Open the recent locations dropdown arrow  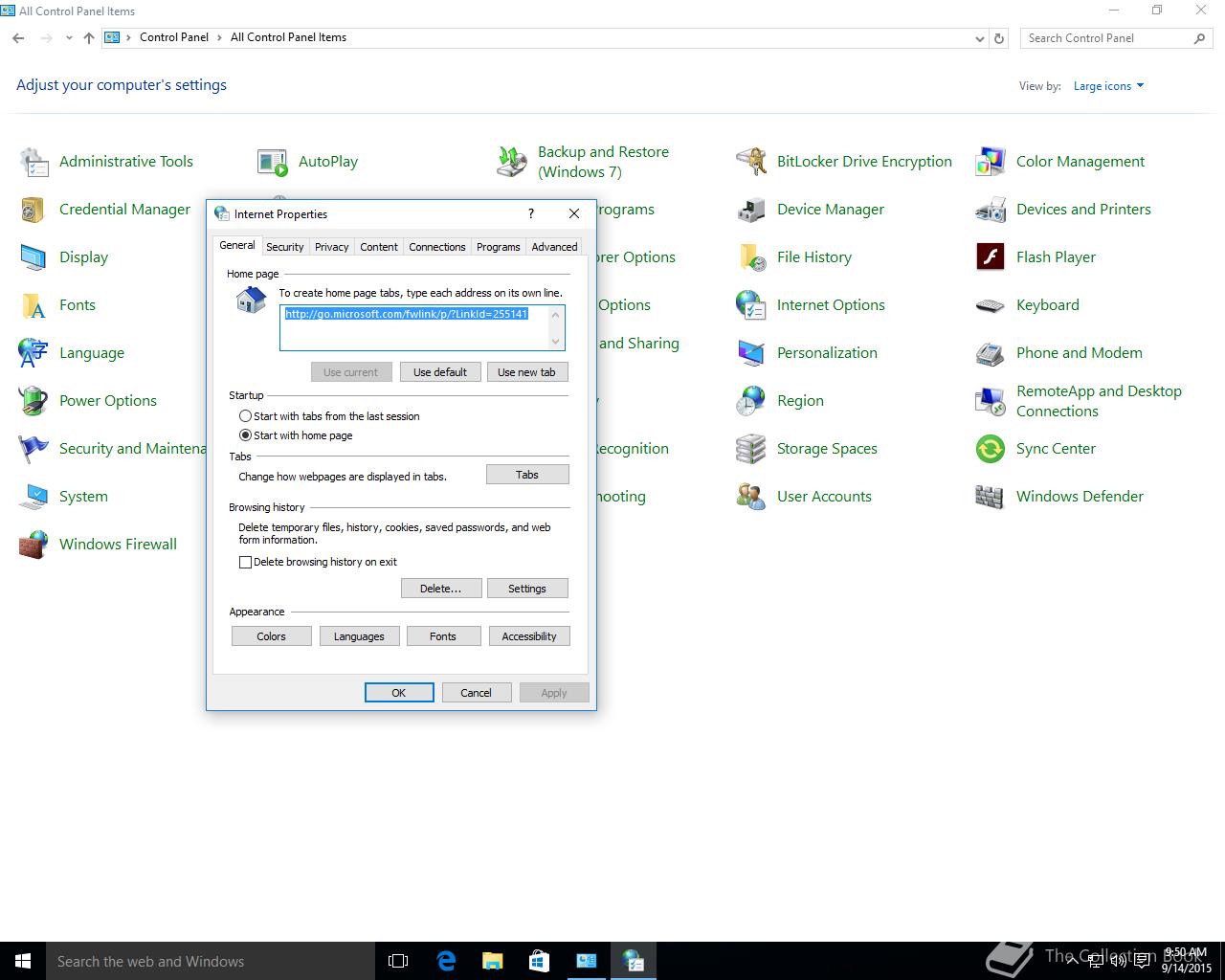pyautogui.click(x=69, y=38)
